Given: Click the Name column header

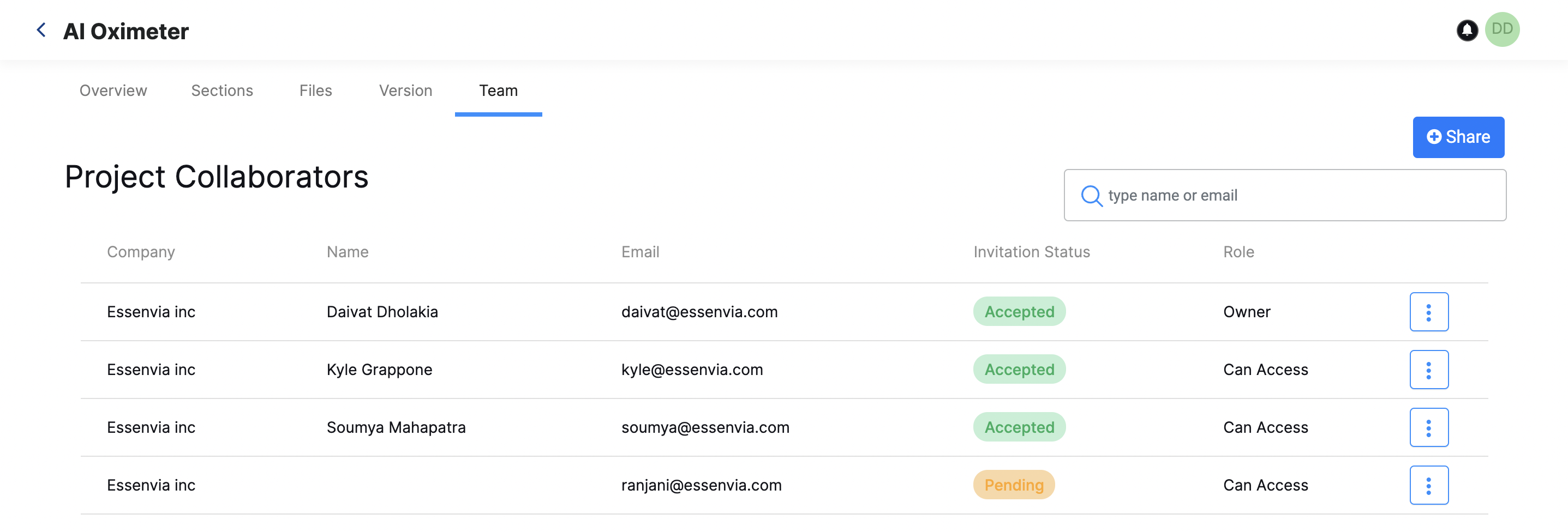Looking at the screenshot, I should pos(348,252).
